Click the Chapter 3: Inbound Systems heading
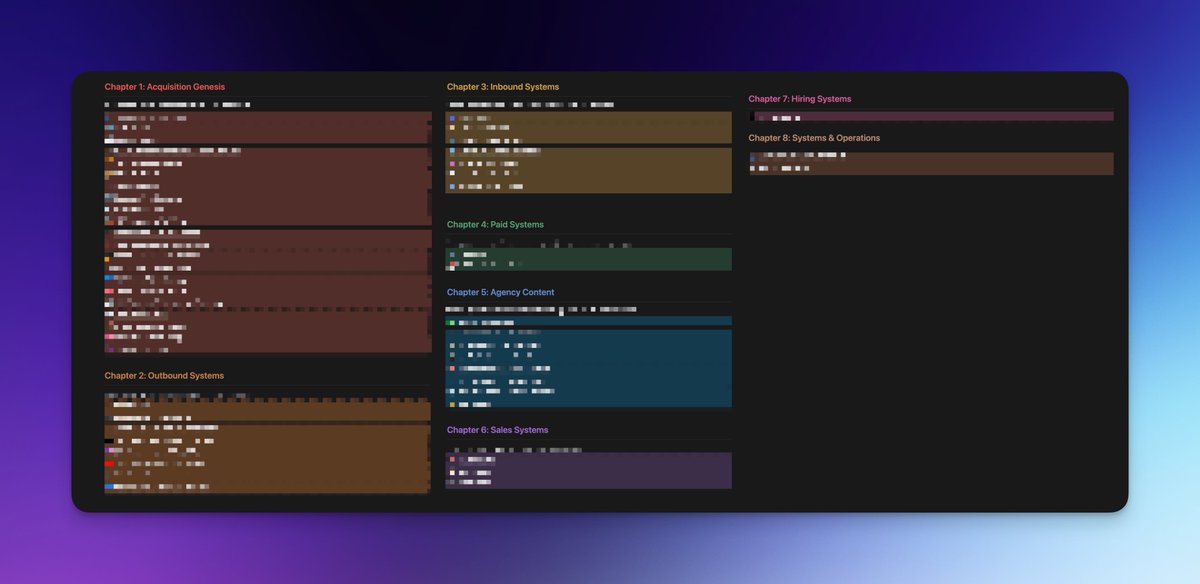The height and width of the screenshot is (584, 1200). [x=503, y=87]
